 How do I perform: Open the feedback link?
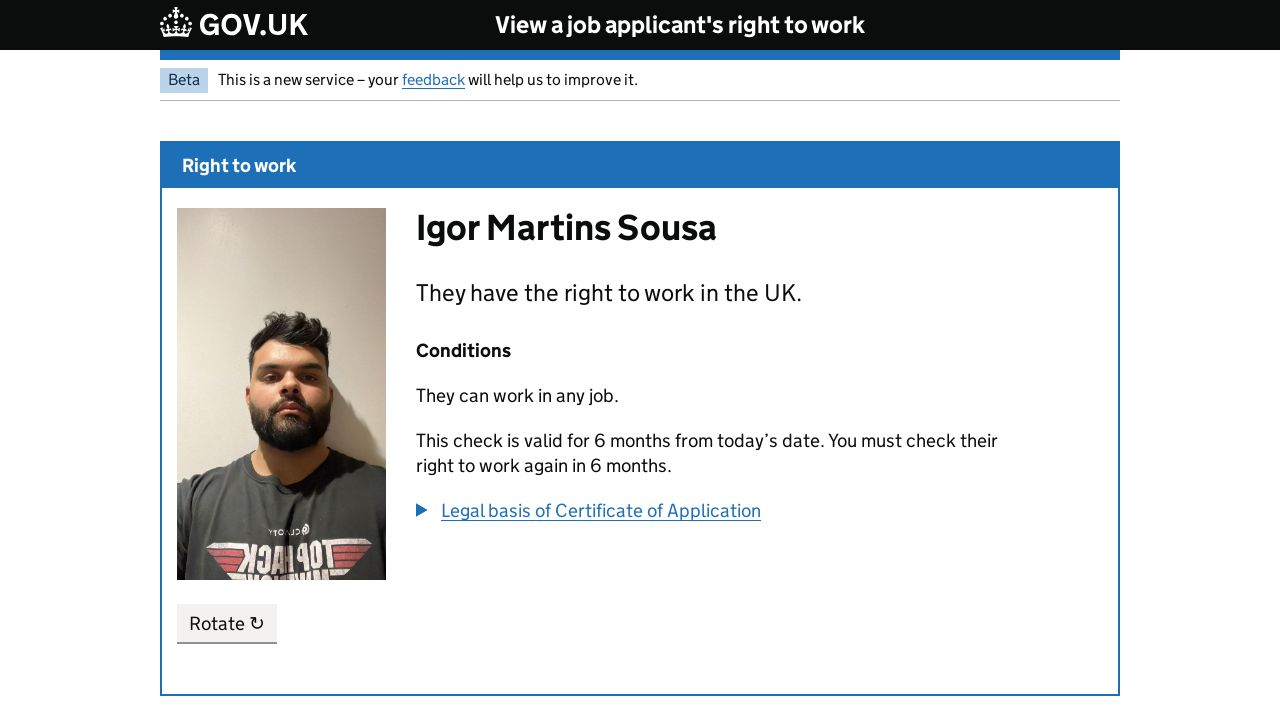433,80
